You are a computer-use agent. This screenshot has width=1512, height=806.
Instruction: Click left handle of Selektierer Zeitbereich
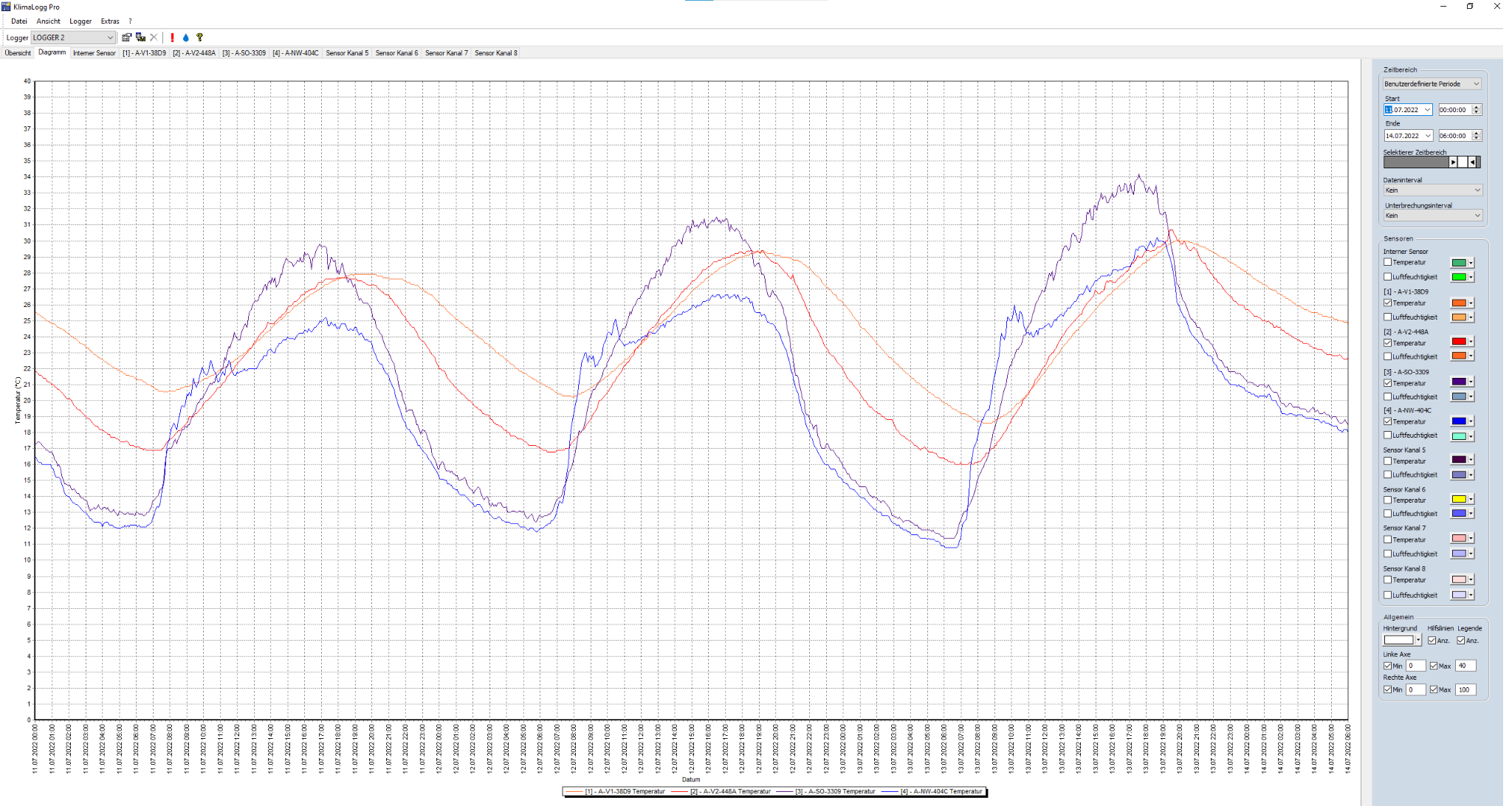[x=1453, y=162]
